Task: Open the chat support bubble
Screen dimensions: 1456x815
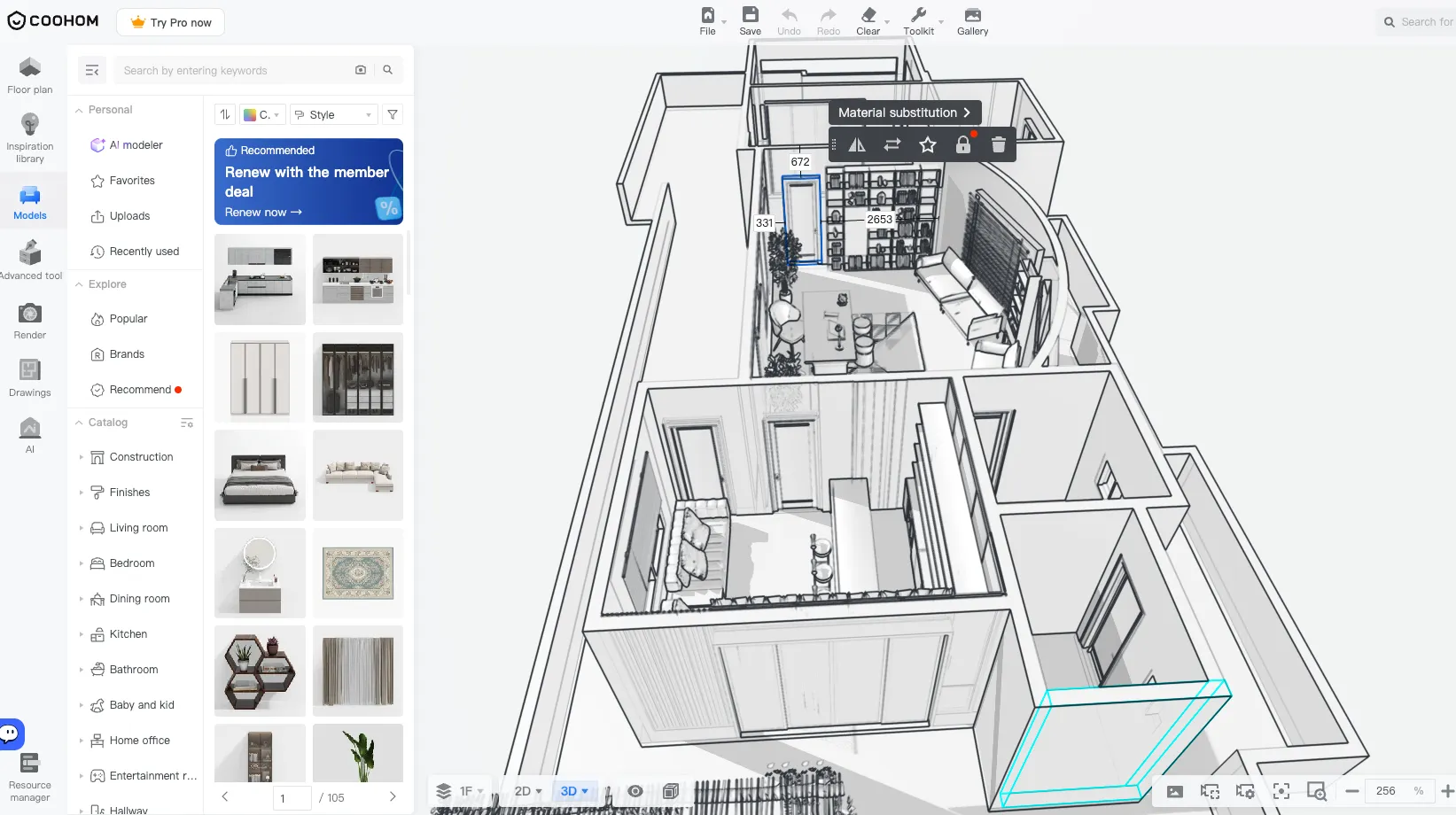Action: 11,733
